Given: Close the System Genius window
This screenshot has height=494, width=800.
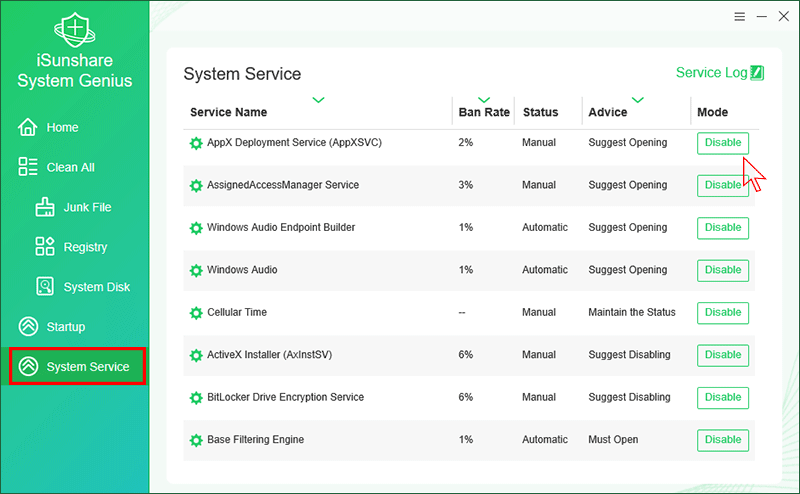Looking at the screenshot, I should (x=784, y=16).
